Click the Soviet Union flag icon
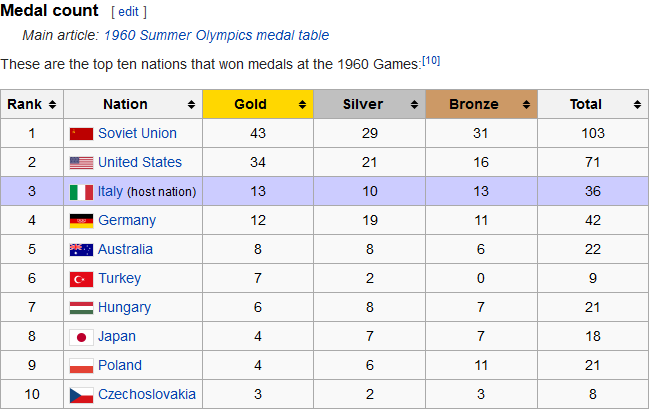The image size is (649, 409). pos(81,134)
